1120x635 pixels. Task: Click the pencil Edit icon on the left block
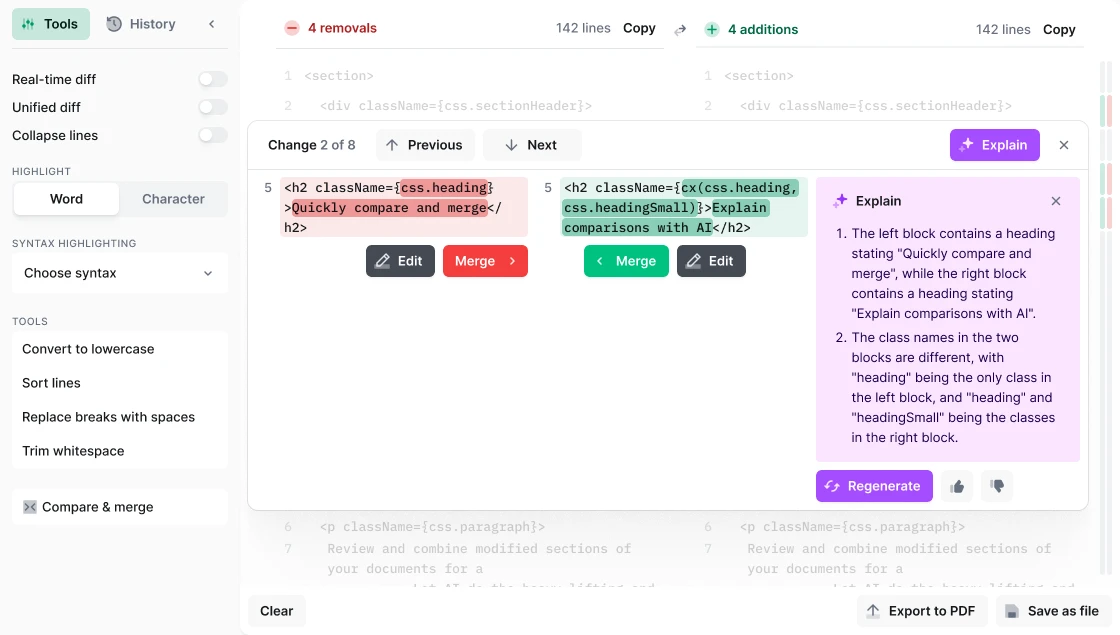[383, 261]
